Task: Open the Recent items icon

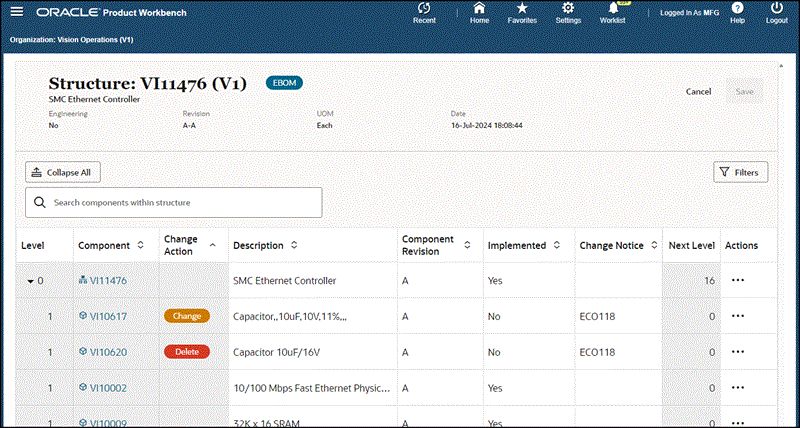Action: [x=424, y=8]
